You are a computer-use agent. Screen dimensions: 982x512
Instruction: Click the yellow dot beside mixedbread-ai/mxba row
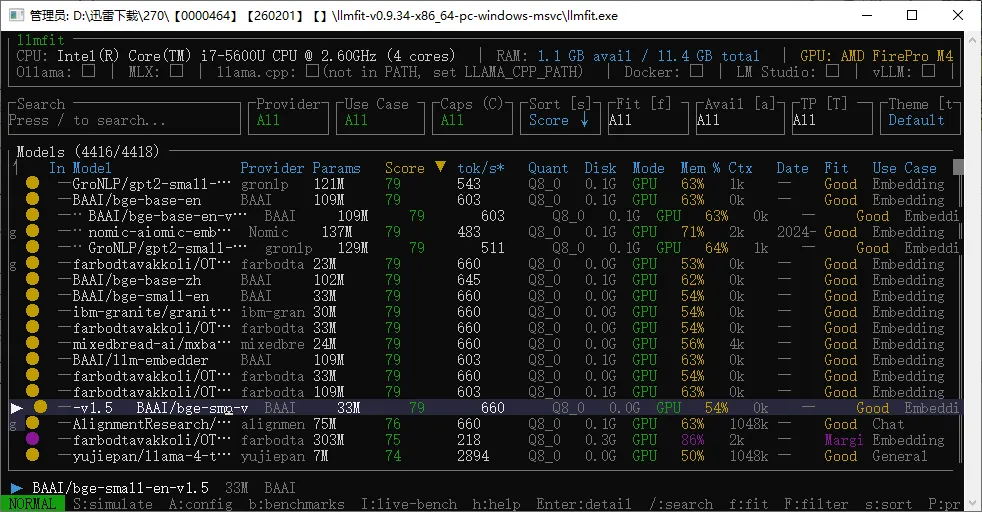coord(33,343)
